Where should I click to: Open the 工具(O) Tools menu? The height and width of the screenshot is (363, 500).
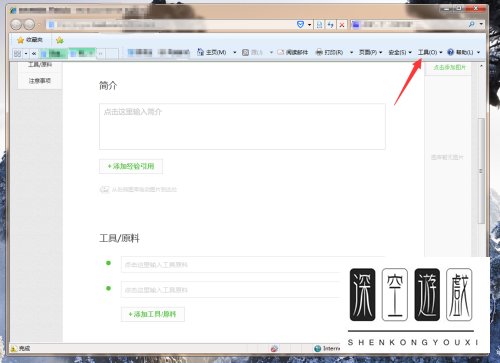(430, 52)
